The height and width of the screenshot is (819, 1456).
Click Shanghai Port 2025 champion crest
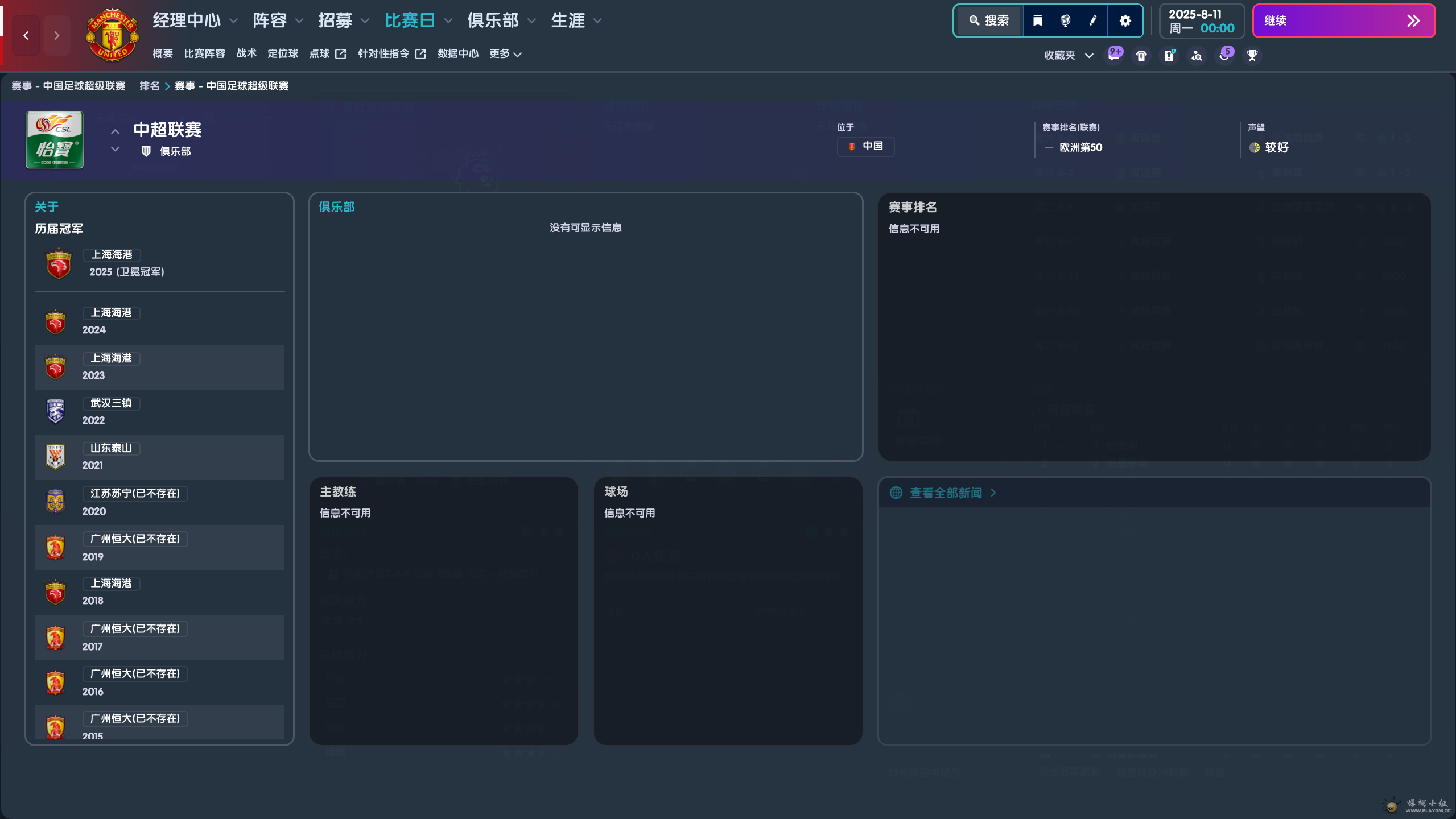(x=59, y=263)
